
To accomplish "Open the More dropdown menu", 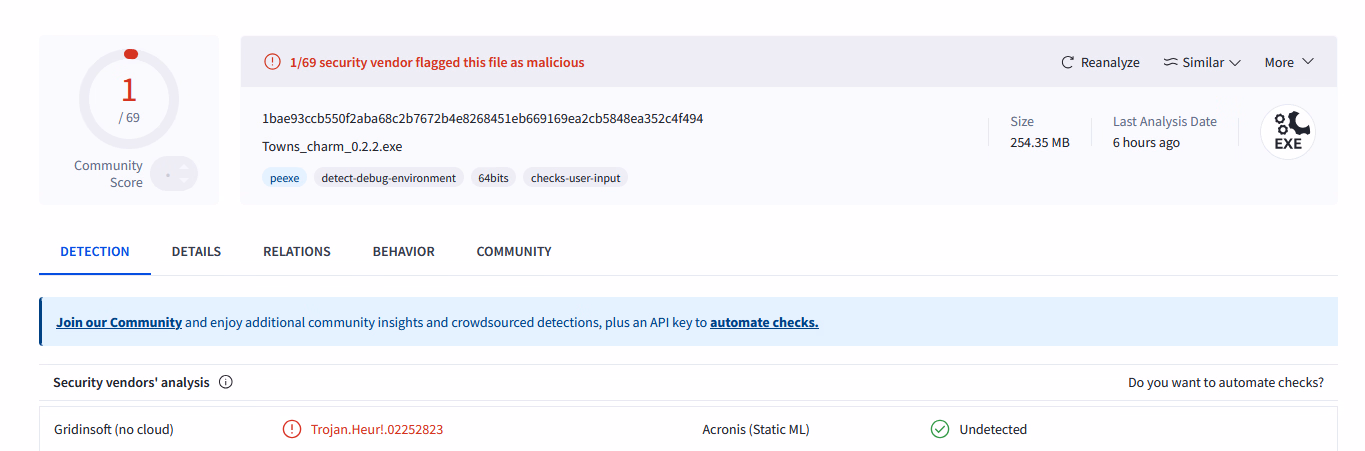I will pyautogui.click(x=1289, y=62).
